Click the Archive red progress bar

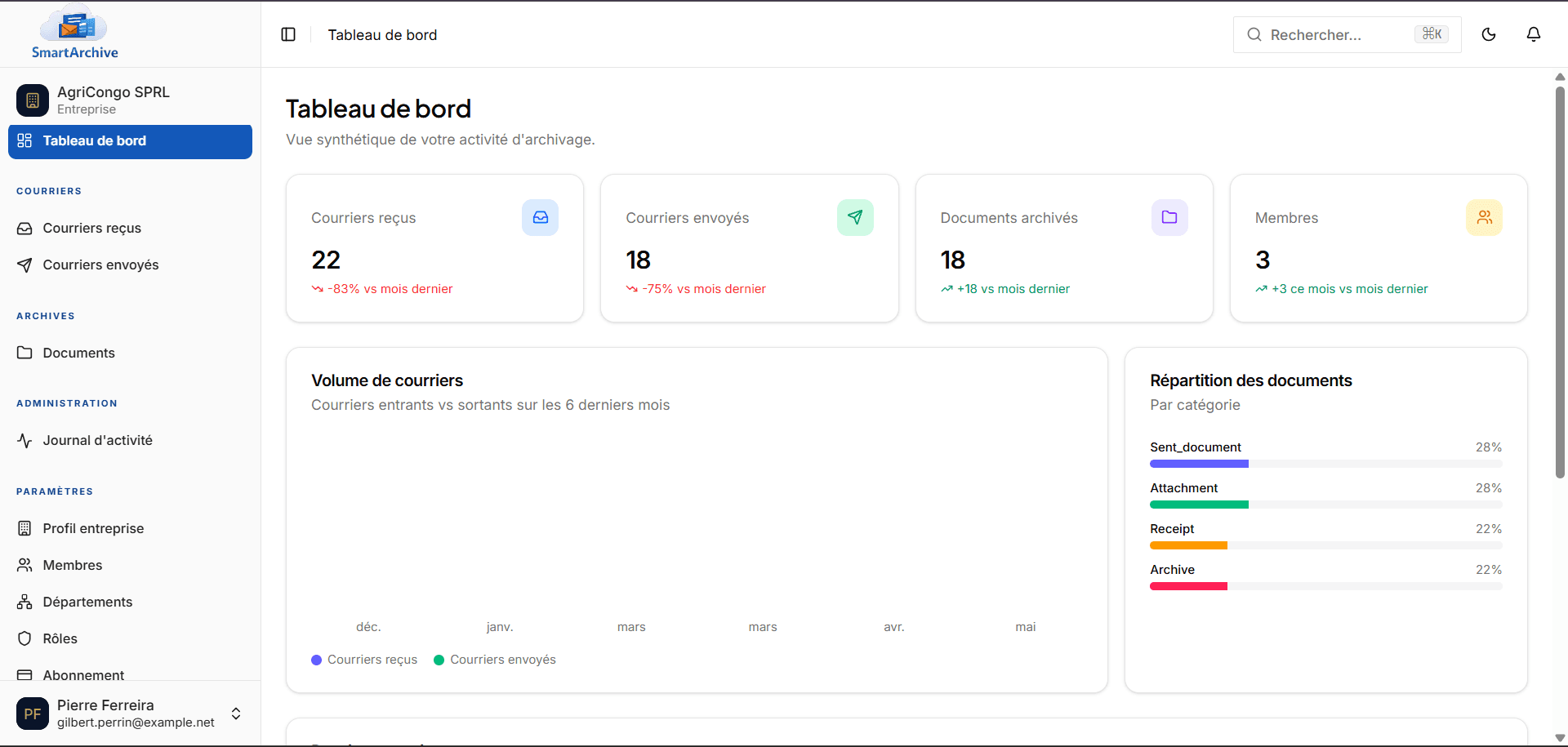tap(1326, 586)
